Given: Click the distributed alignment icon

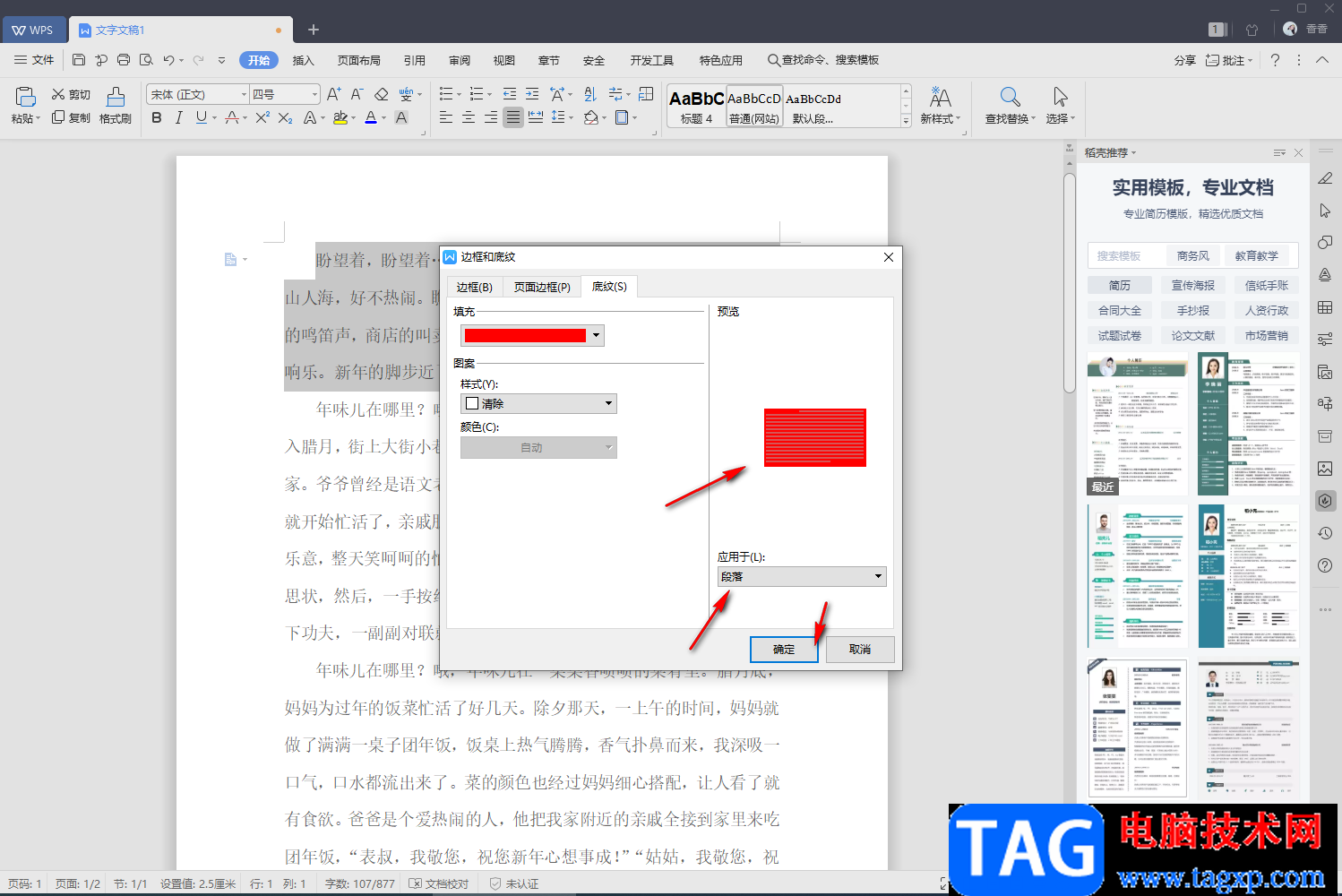Looking at the screenshot, I should [536, 117].
